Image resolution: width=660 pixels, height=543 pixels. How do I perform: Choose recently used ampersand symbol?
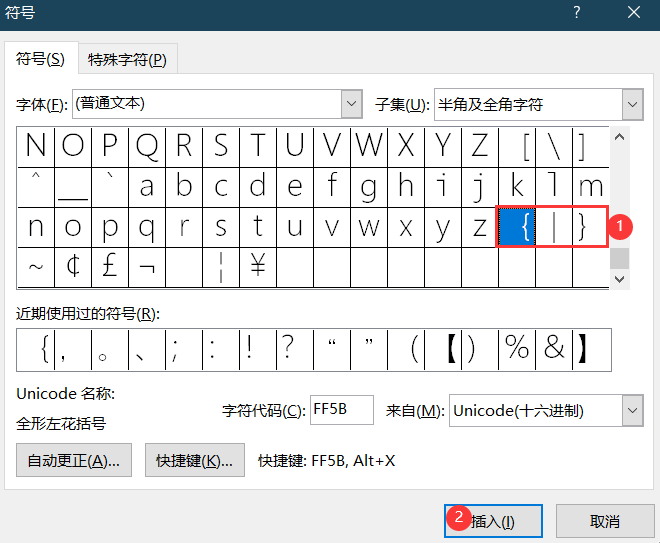point(554,350)
